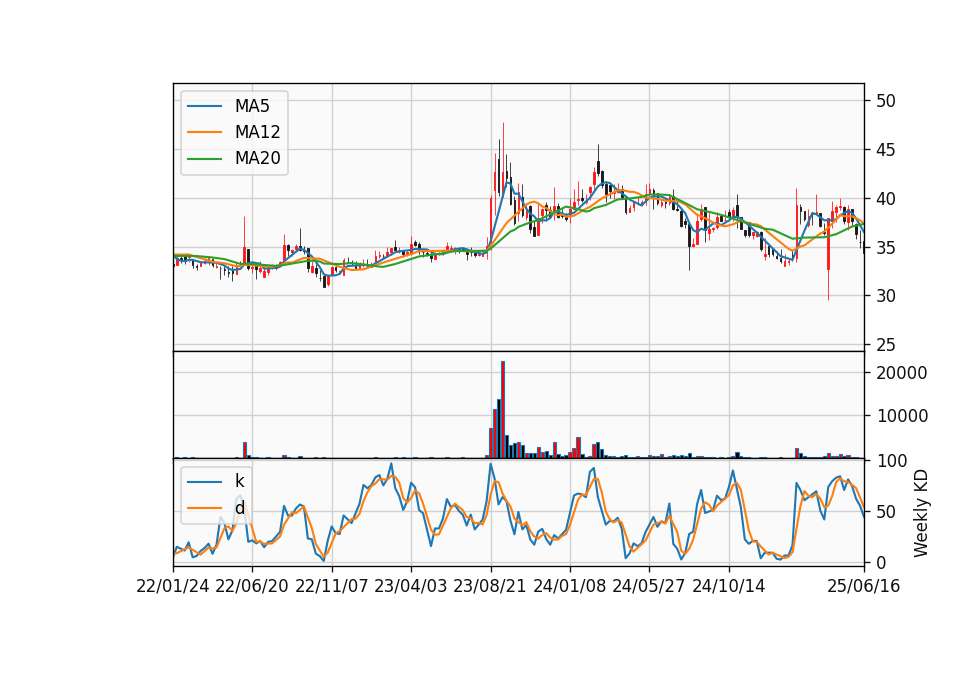The width and height of the screenshot is (960, 690).
Task: Click the blue k legend line sample
Action: 204,482
